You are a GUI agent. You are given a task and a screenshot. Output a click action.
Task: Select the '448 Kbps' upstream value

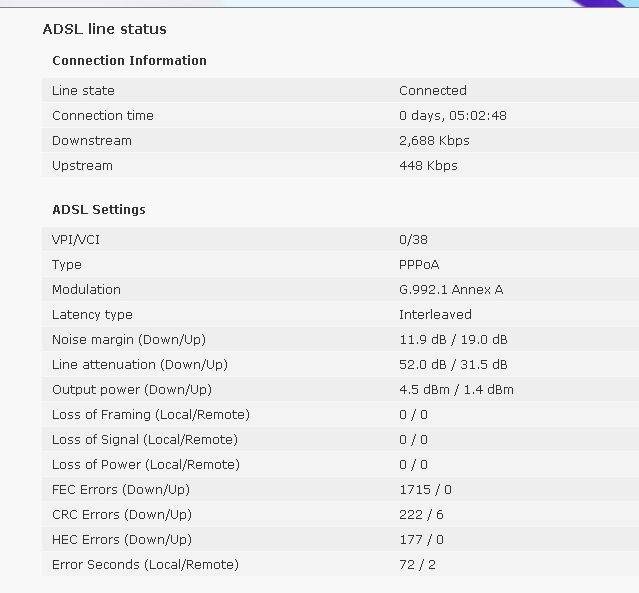tap(428, 166)
